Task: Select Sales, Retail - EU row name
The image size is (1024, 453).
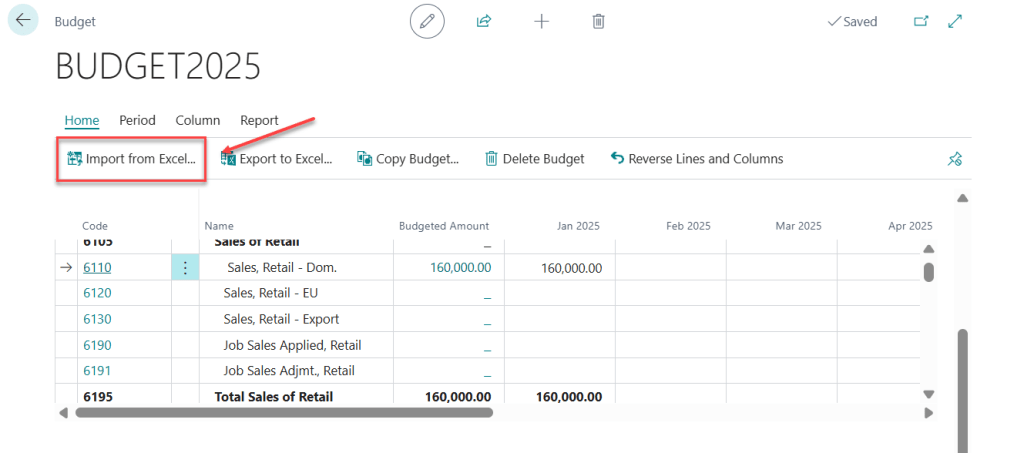Action: (x=270, y=293)
